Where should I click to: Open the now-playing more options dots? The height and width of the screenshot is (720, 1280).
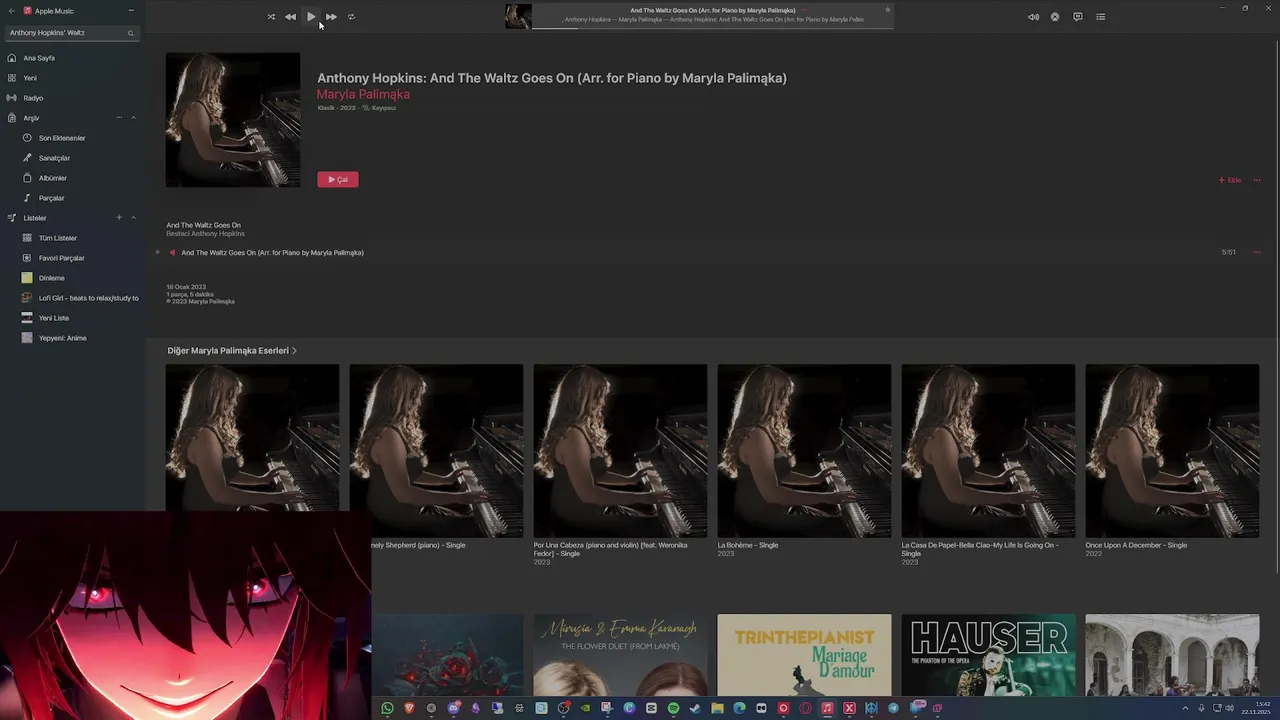805,10
